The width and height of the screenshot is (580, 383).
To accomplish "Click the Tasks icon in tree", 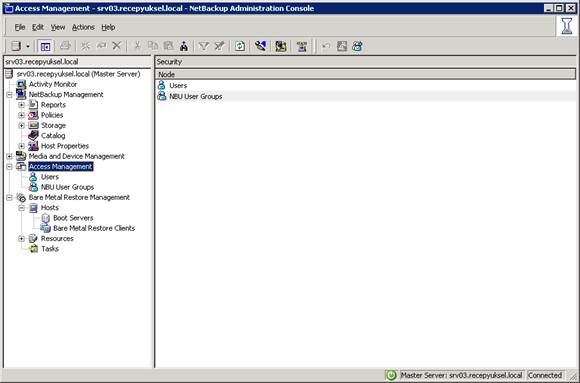I will pyautogui.click(x=33, y=249).
